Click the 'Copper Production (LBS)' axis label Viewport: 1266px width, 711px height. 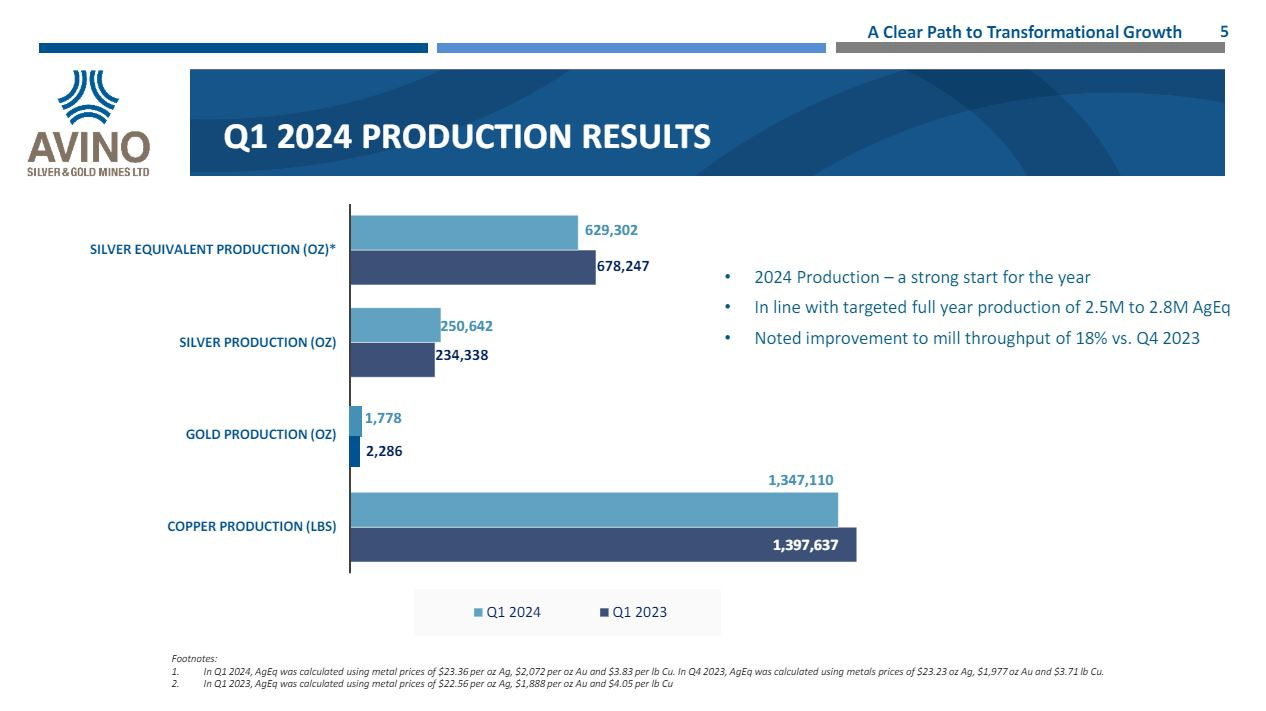(x=252, y=526)
